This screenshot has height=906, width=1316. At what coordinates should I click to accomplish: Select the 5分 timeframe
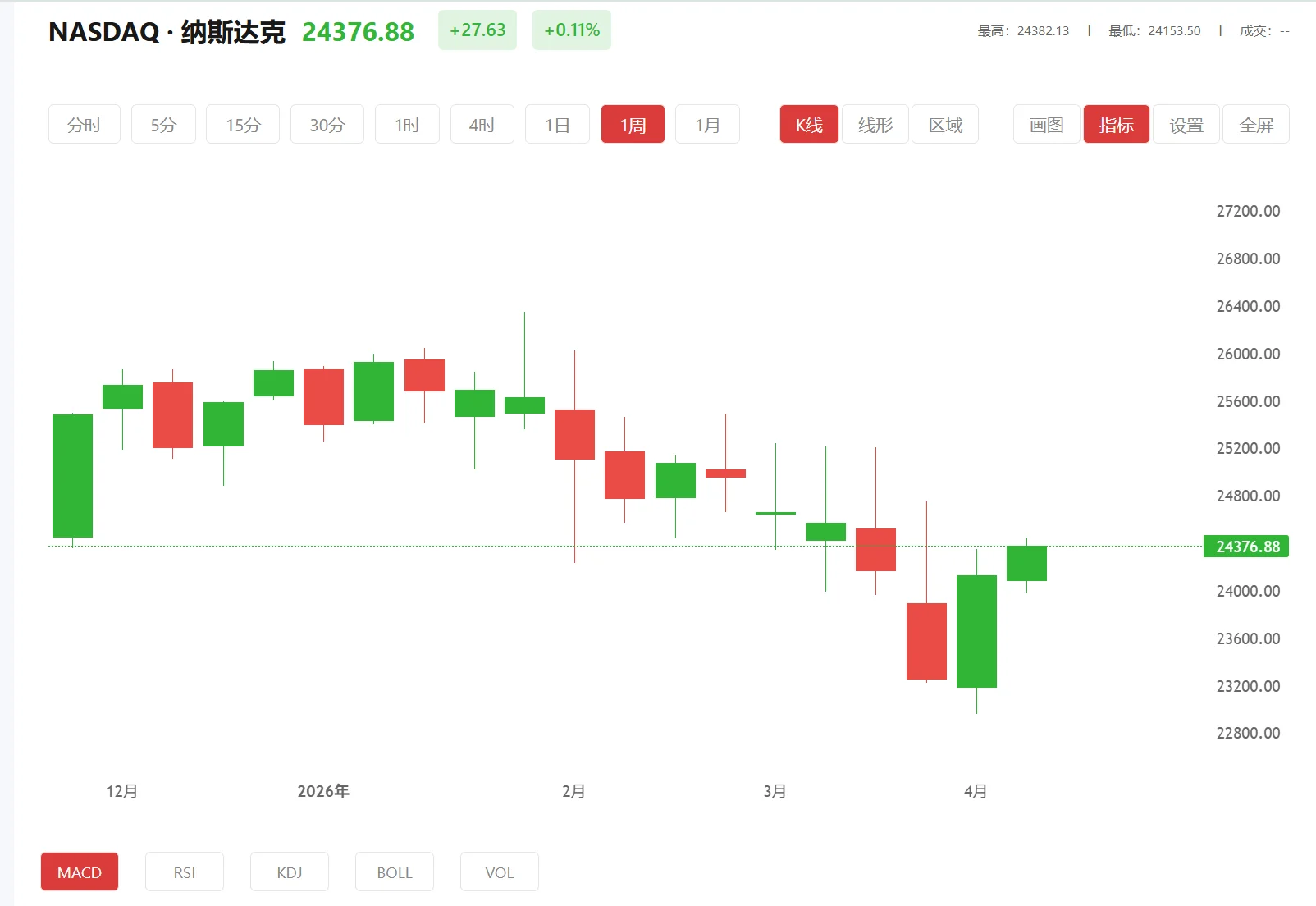point(163,124)
